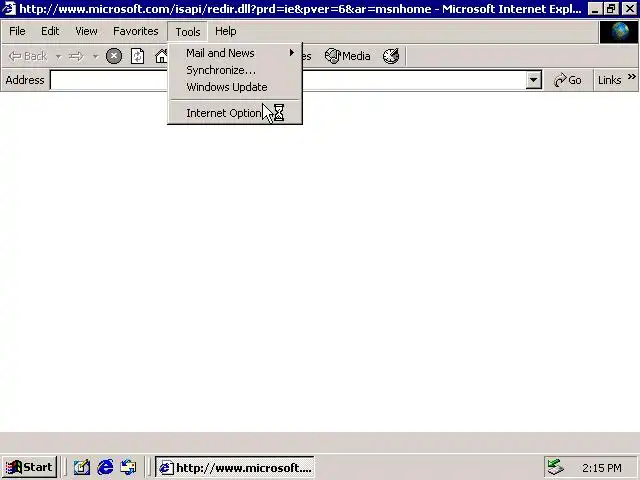The width and height of the screenshot is (640, 480).
Task: Open Internet Options menu entry
Action: pos(235,113)
